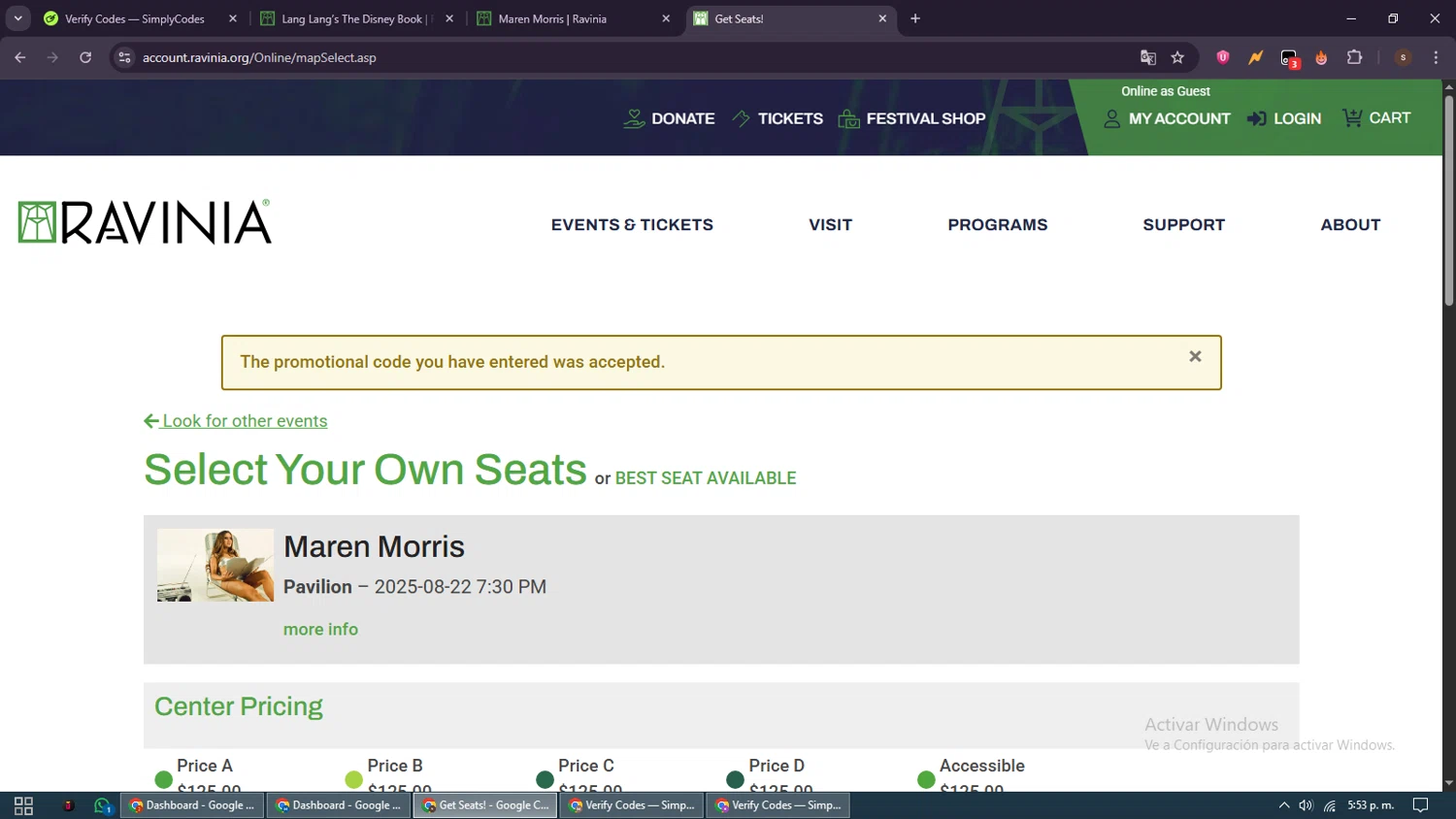Open the notification center icon
This screenshot has width=1456, height=819.
(1421, 805)
